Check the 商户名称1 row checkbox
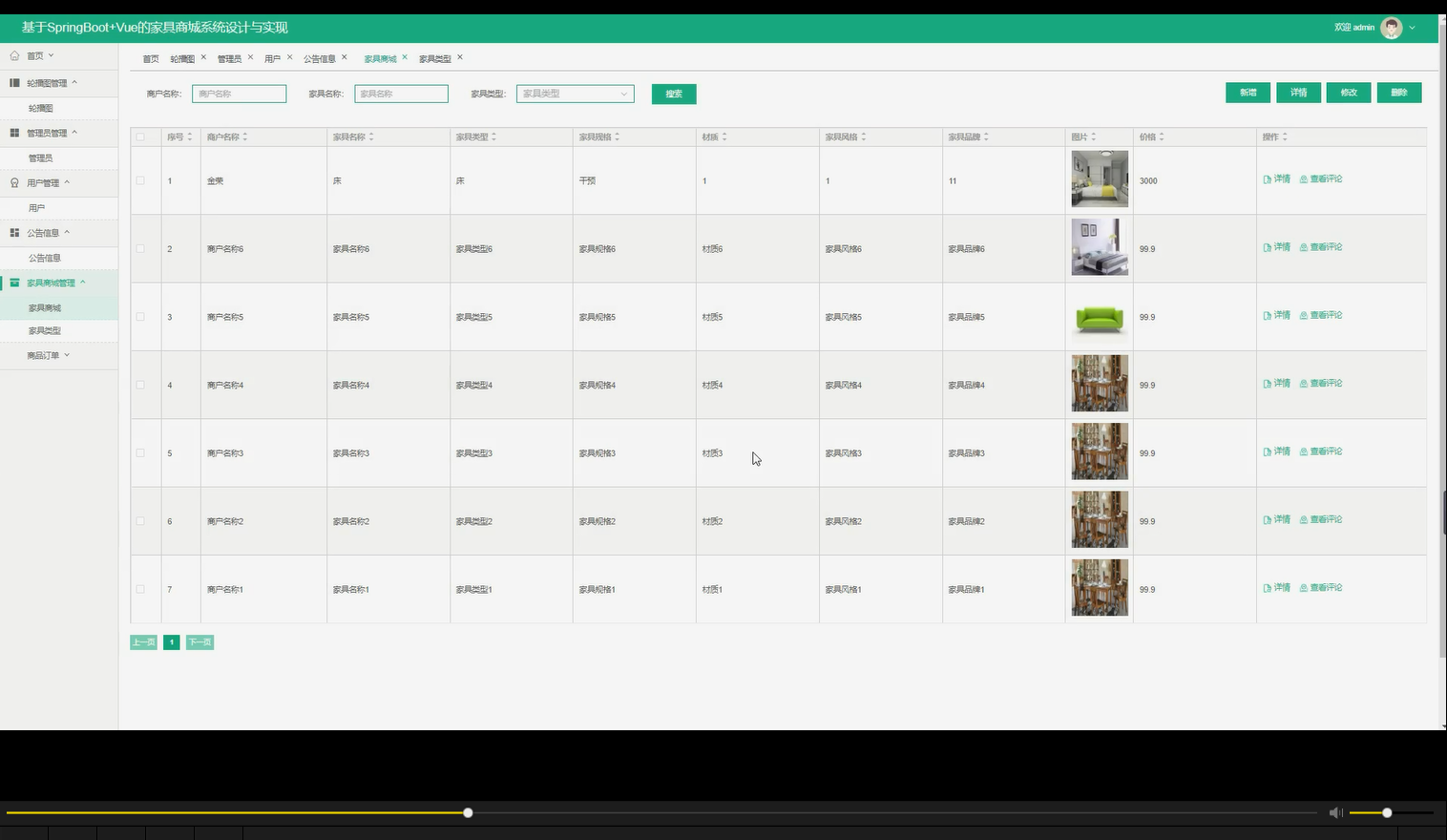Viewport: 1447px width, 840px height. coord(140,589)
